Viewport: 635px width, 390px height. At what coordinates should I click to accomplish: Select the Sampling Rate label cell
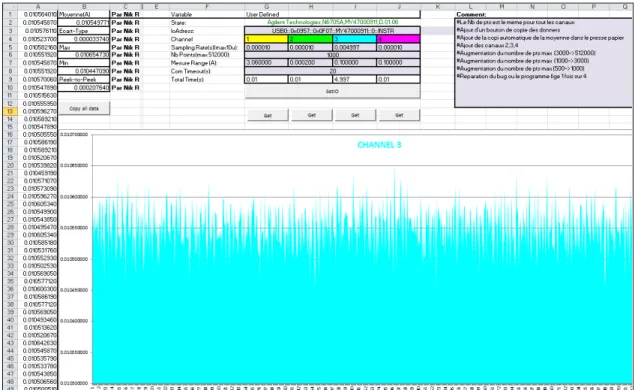(207, 47)
